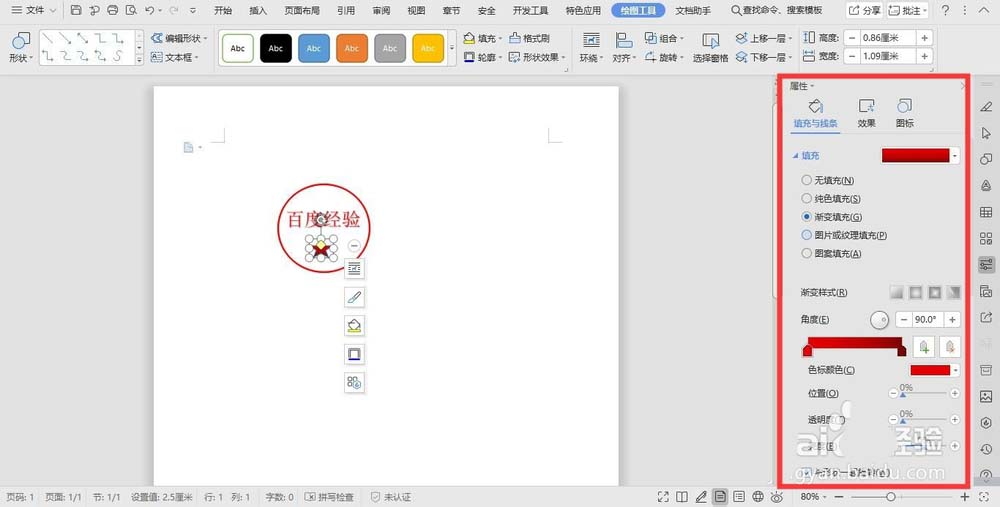Click the share/export icon in right sidebar
Image resolution: width=1000 pixels, height=507 pixels.
tap(986, 318)
